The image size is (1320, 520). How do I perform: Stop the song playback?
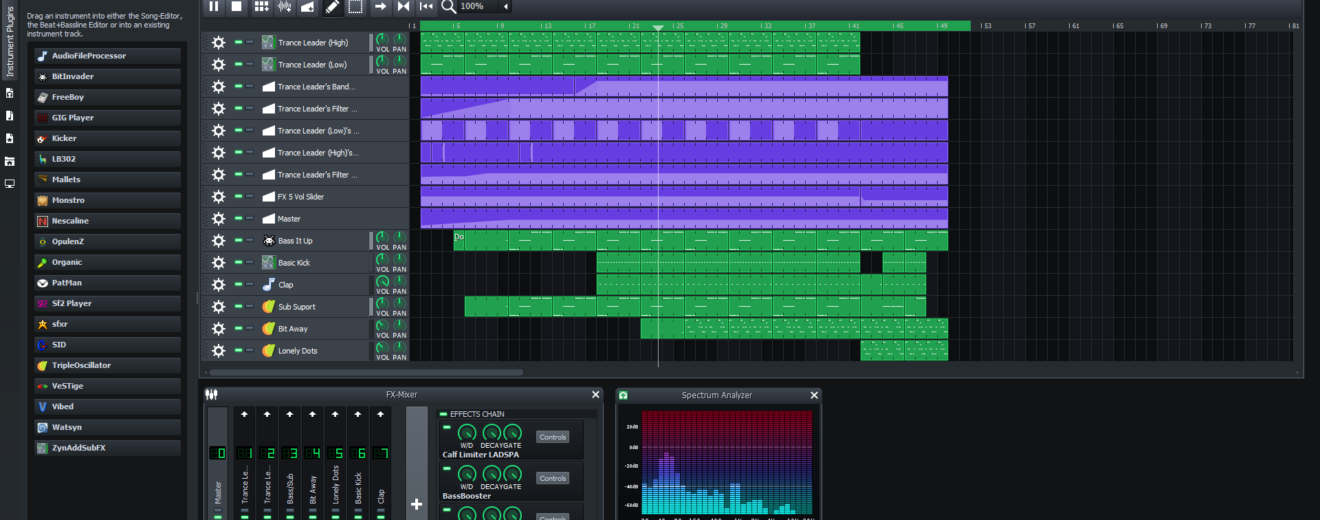tap(237, 7)
